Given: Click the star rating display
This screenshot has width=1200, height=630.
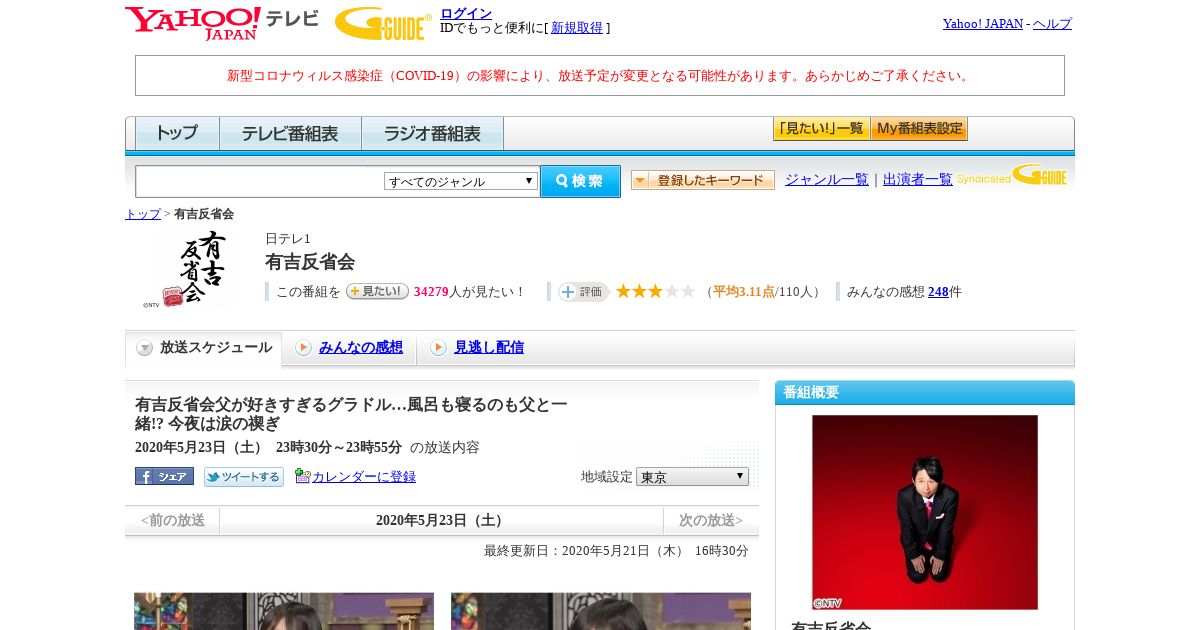Looking at the screenshot, I should [x=655, y=291].
